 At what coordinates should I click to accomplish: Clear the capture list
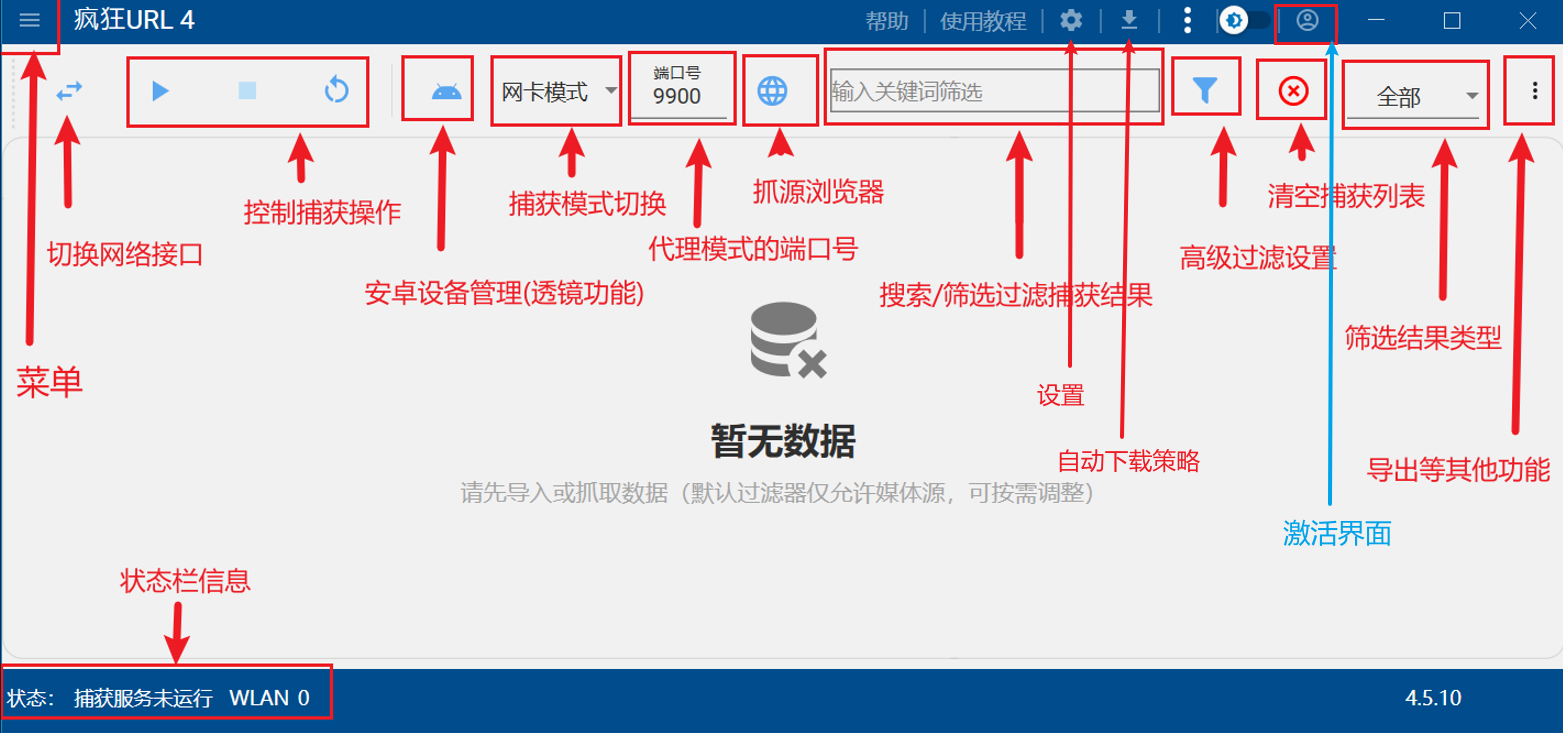coord(1290,89)
